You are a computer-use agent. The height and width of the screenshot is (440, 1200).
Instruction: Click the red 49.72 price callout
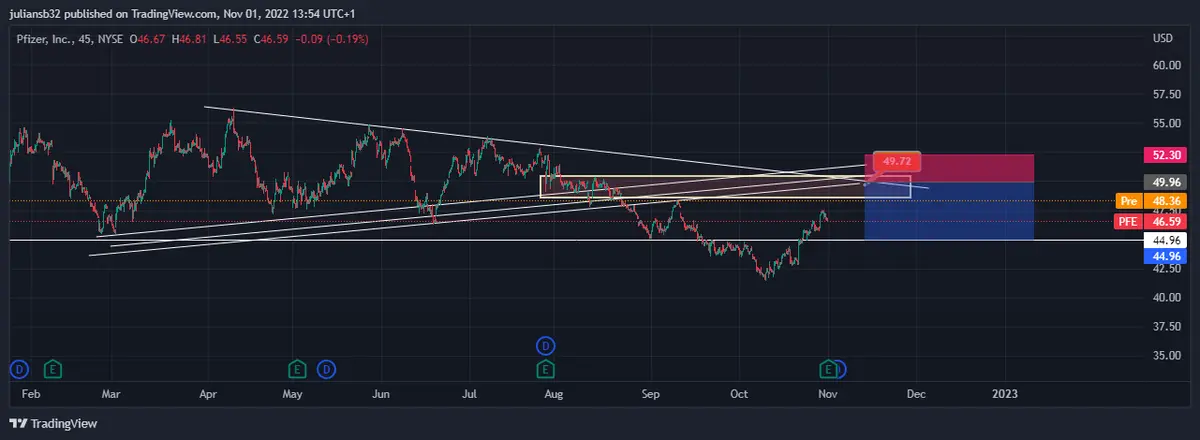click(x=897, y=161)
